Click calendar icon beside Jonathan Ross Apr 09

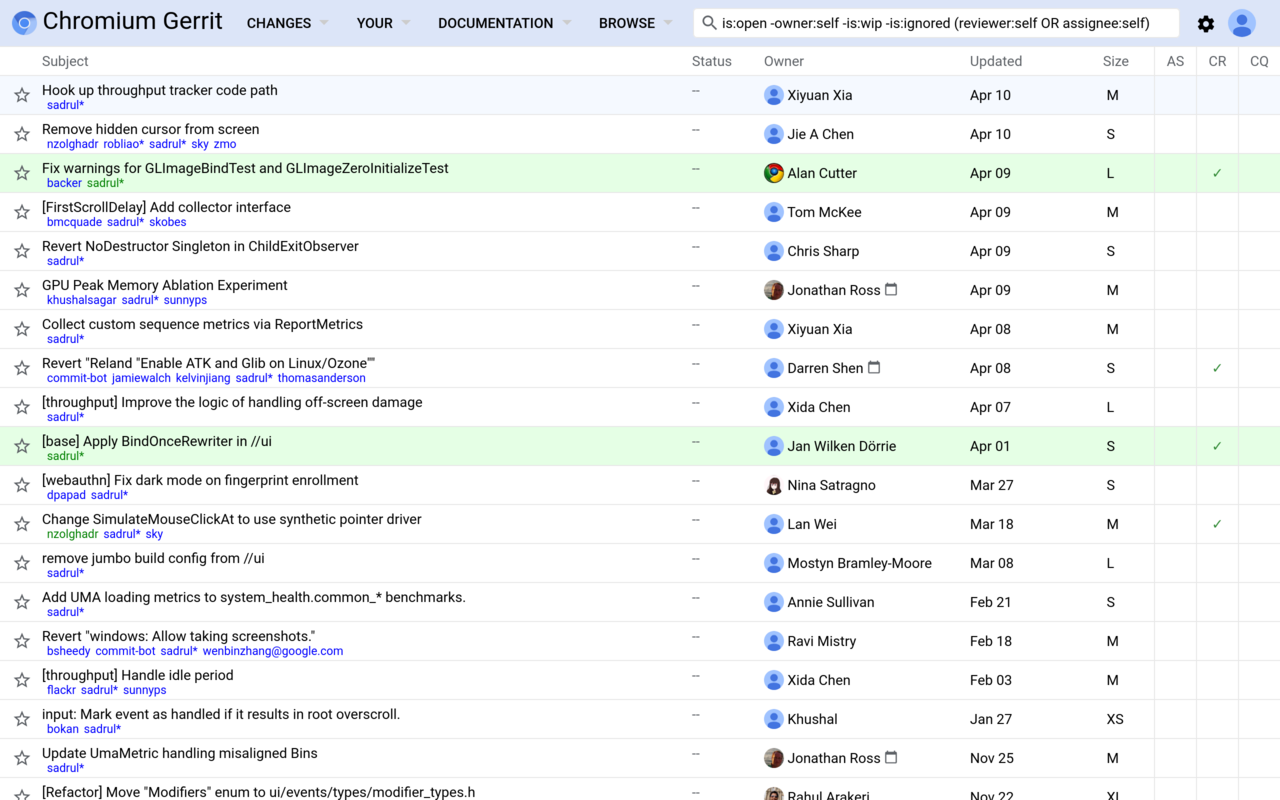click(x=891, y=289)
